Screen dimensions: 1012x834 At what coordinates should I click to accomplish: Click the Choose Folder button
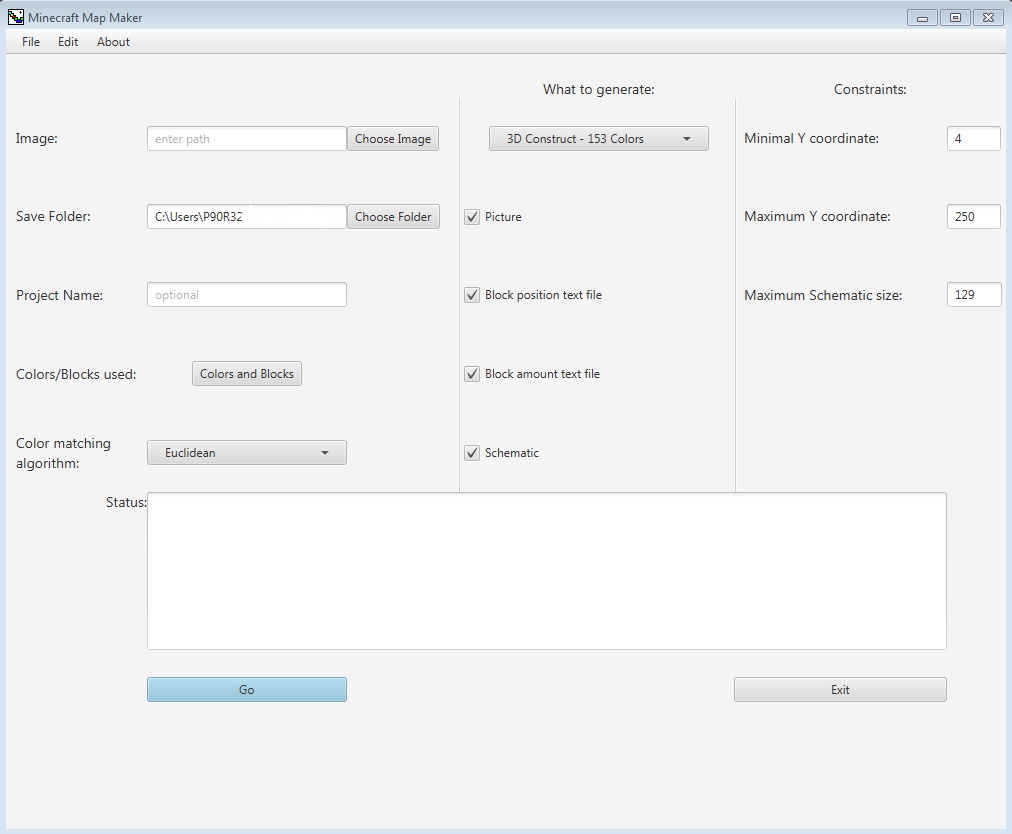pos(393,217)
